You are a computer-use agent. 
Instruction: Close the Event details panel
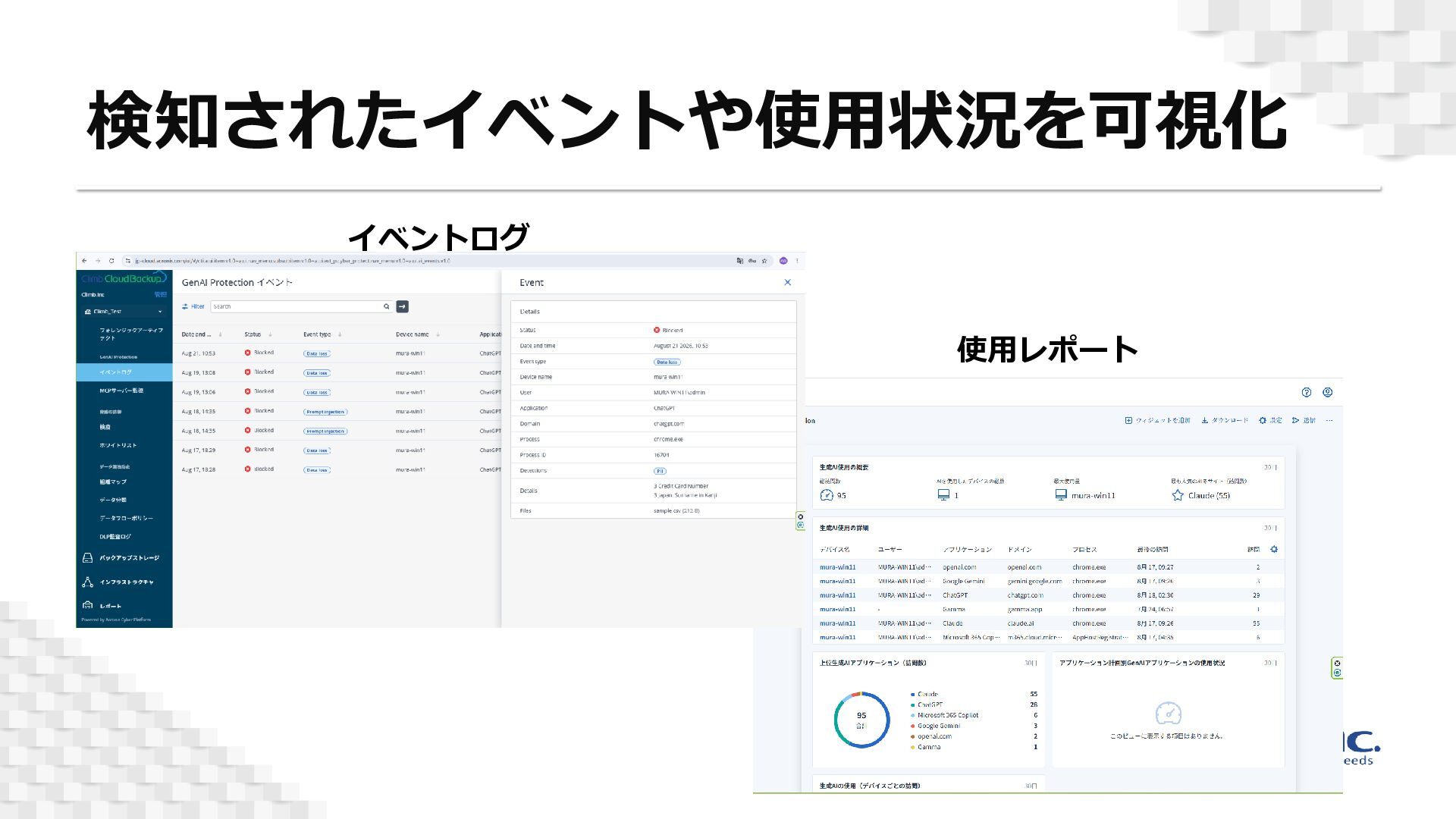(787, 282)
